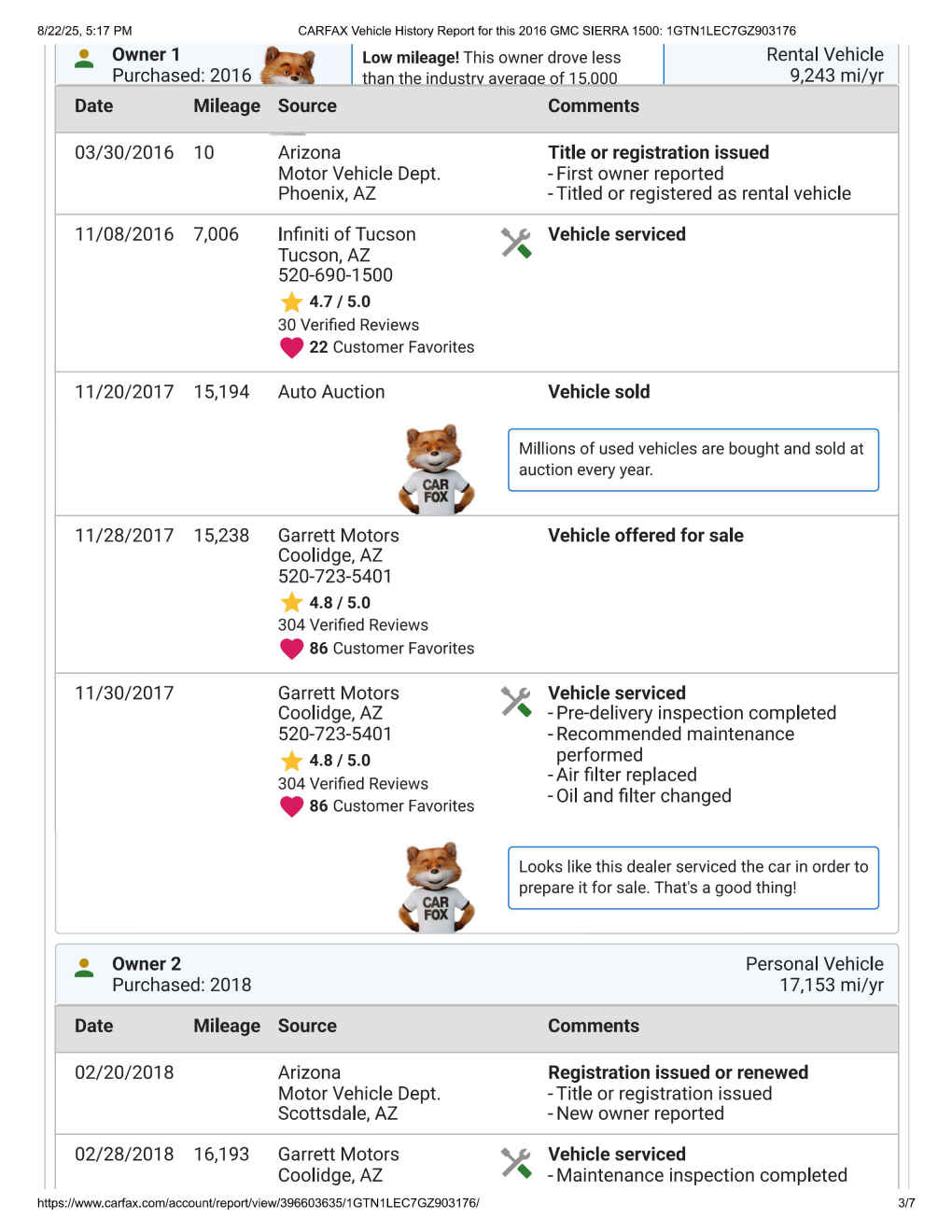Image resolution: width=952 pixels, height=1232 pixels.
Task: Click fox mascot in the Owner 1 header
Action: tap(287, 65)
